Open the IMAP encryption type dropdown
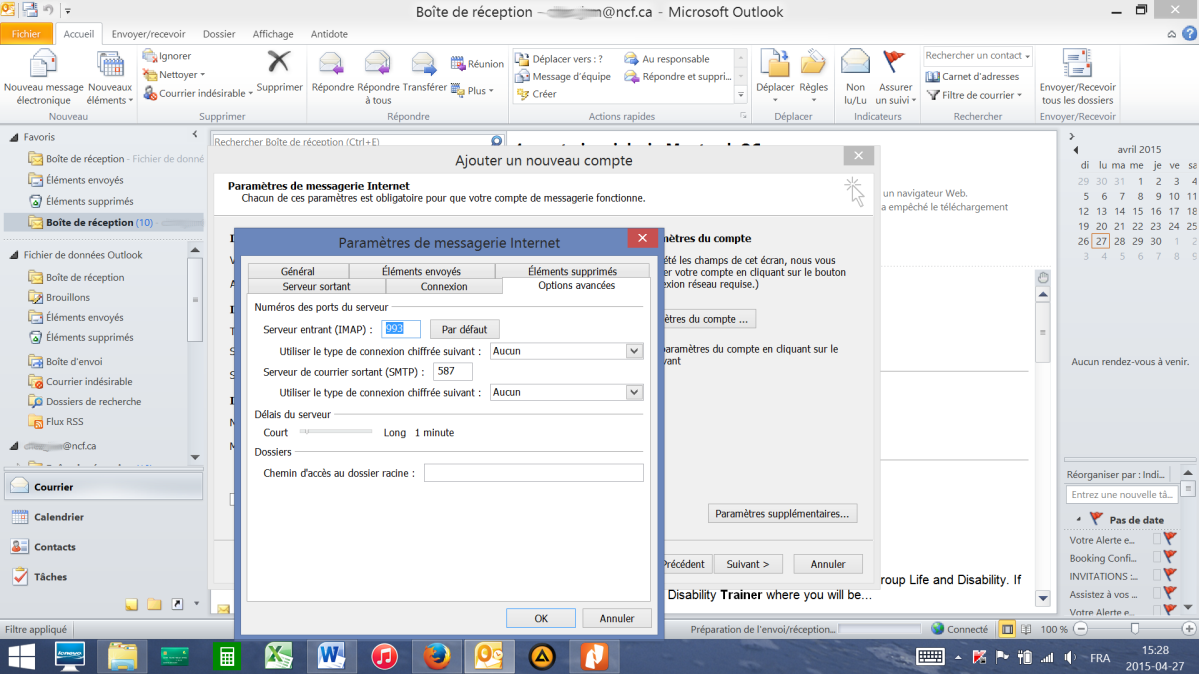This screenshot has width=1199, height=674. click(x=634, y=351)
